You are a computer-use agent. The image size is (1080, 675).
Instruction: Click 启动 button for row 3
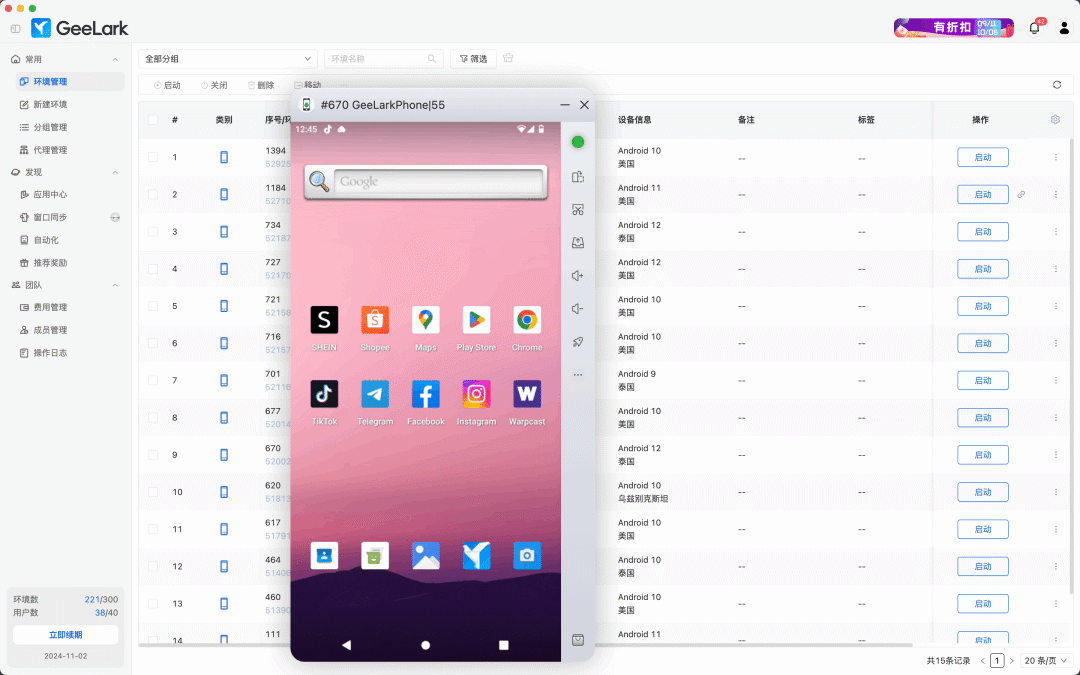point(982,232)
